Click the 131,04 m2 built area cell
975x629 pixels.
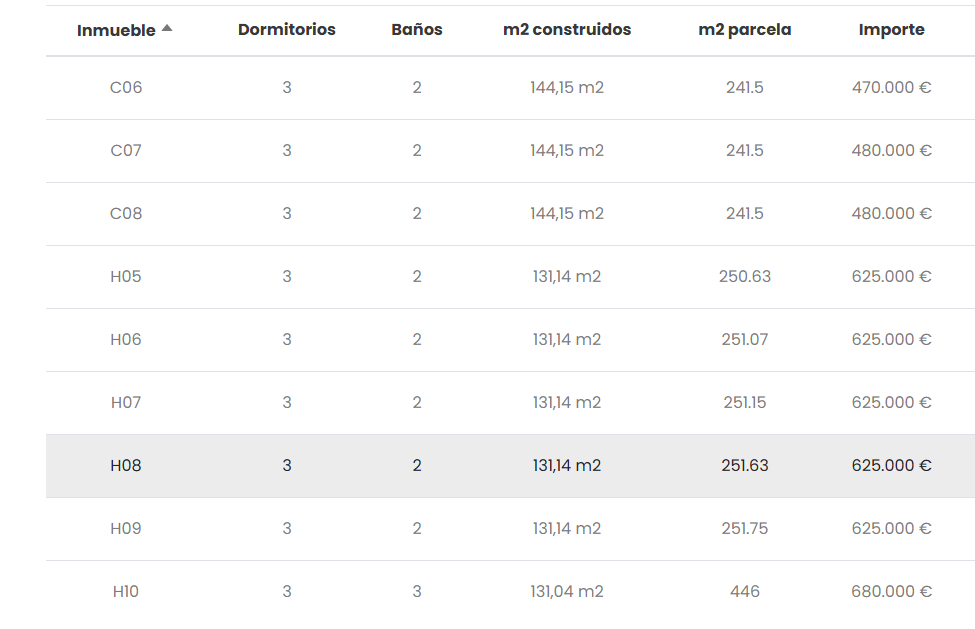coord(567,592)
